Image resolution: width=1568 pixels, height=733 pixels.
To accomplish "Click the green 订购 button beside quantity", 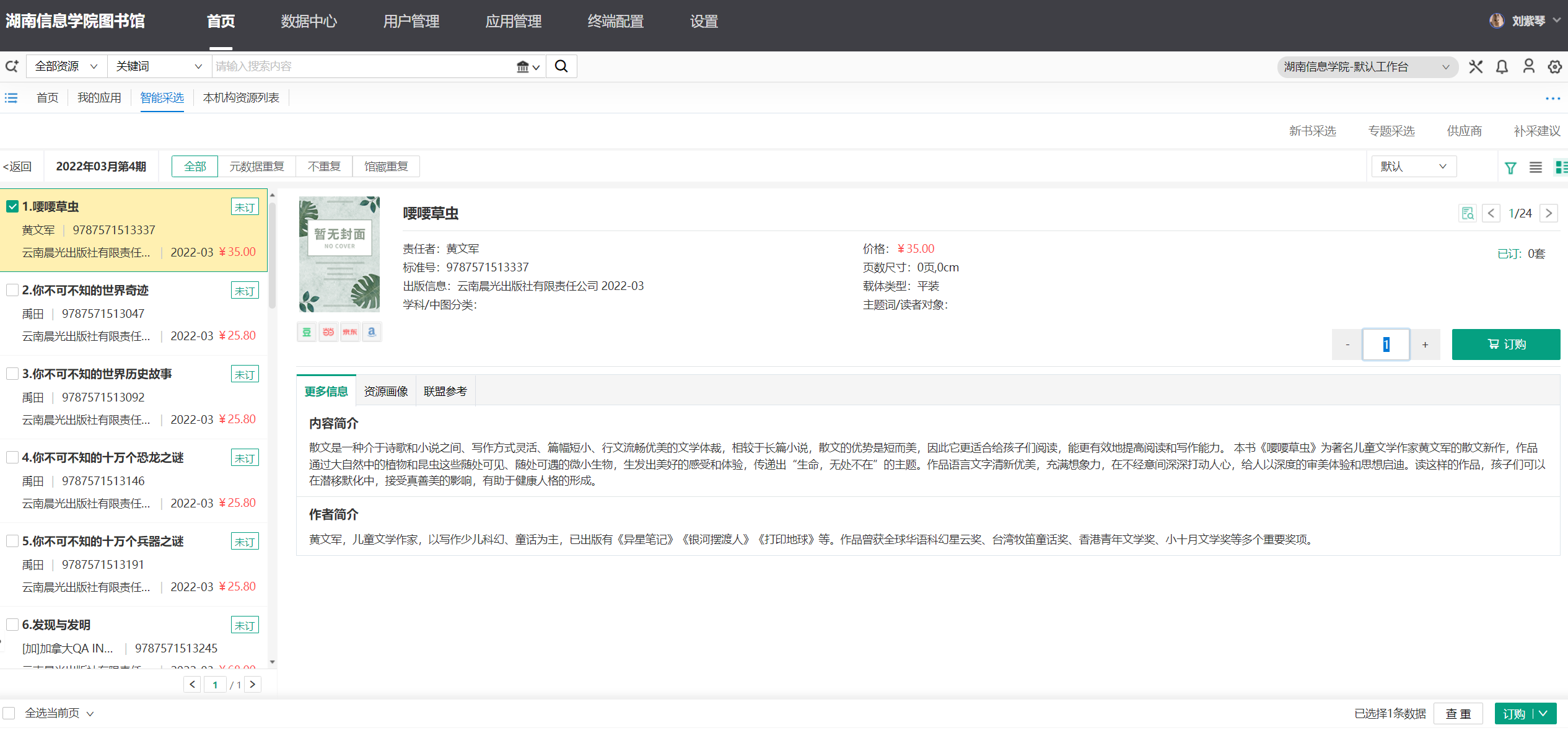I will (1505, 345).
